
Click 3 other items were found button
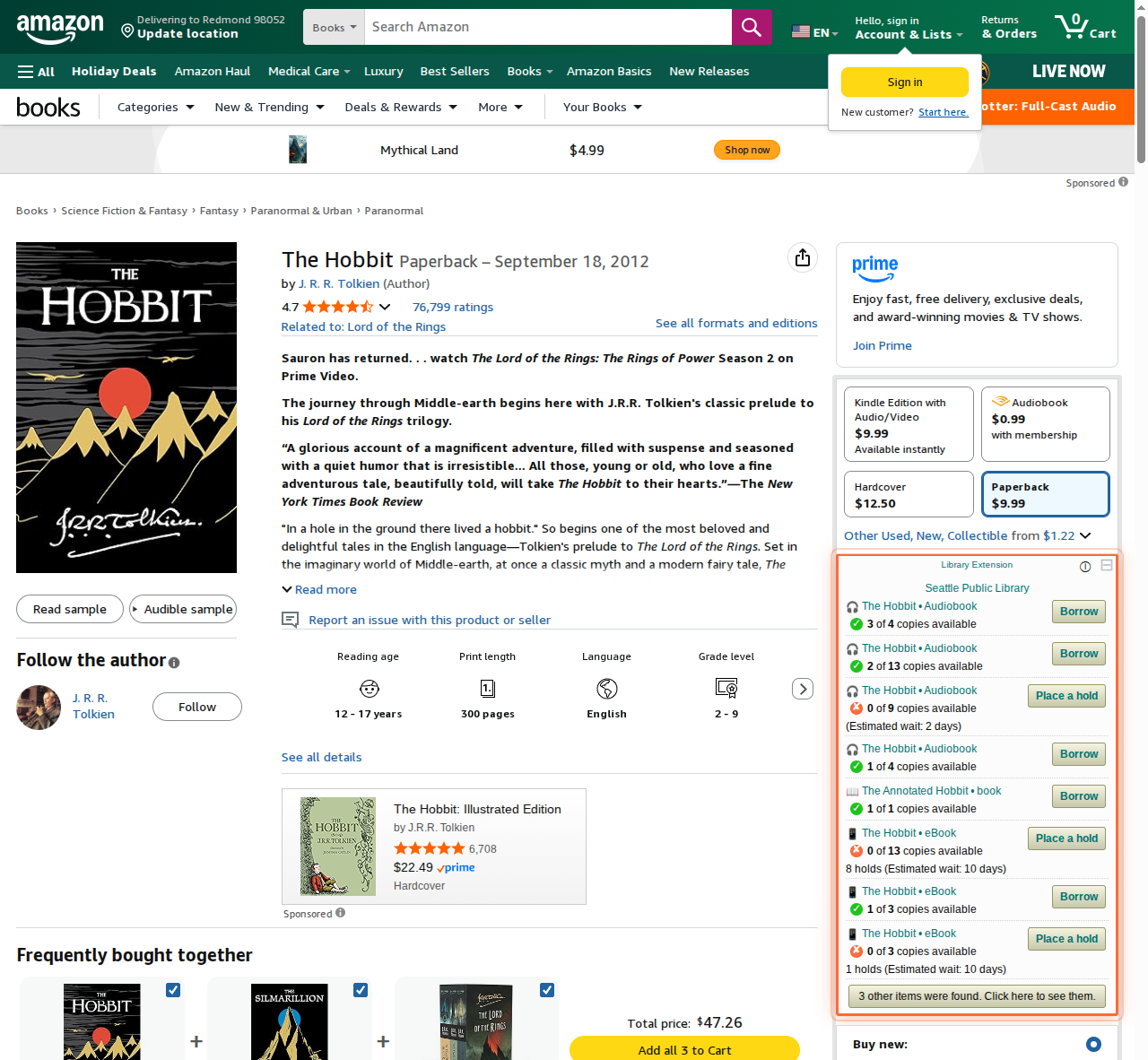click(977, 996)
